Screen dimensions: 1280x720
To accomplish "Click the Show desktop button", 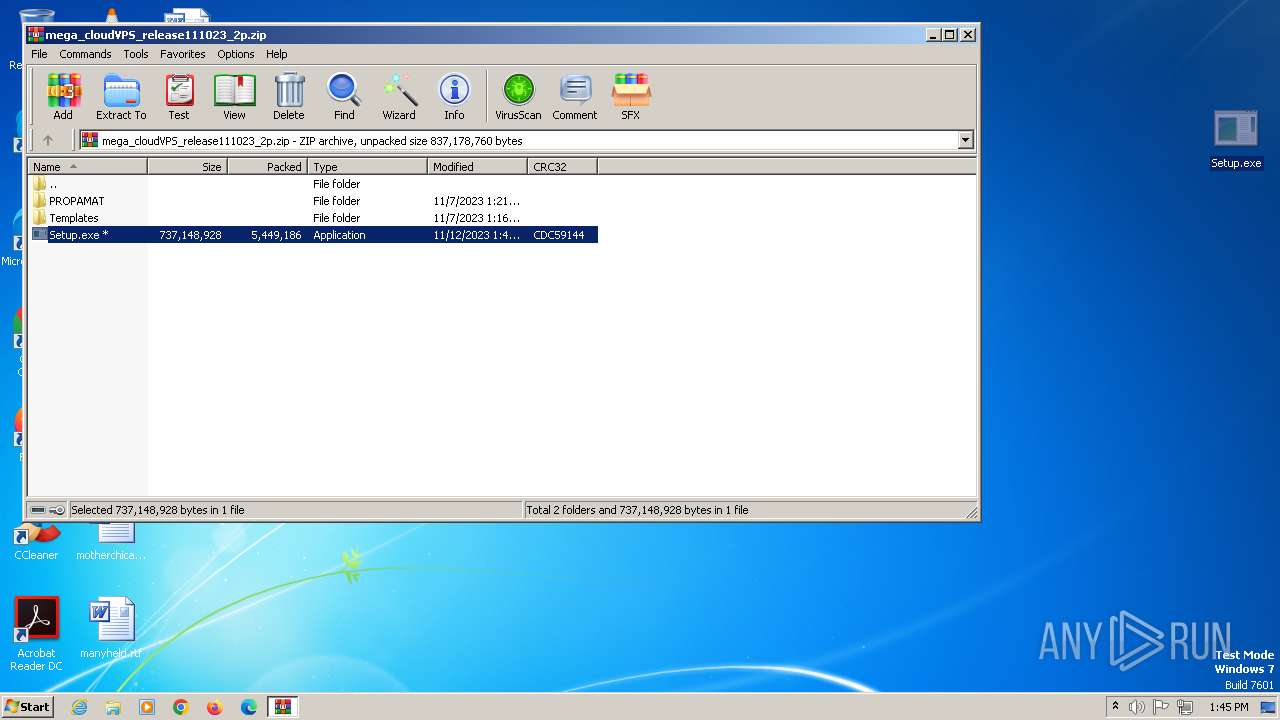I will [x=1269, y=707].
